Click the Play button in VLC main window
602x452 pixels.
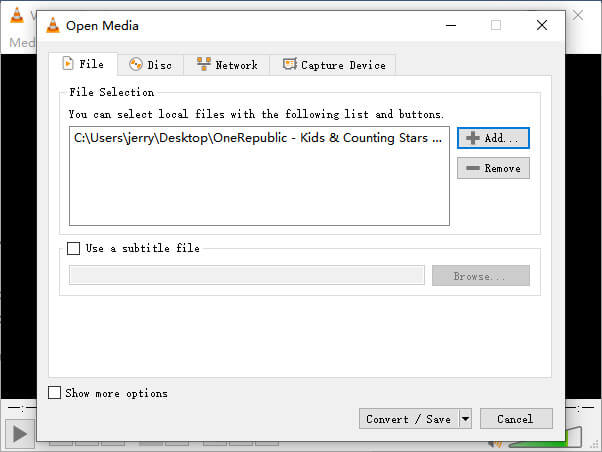(20, 434)
